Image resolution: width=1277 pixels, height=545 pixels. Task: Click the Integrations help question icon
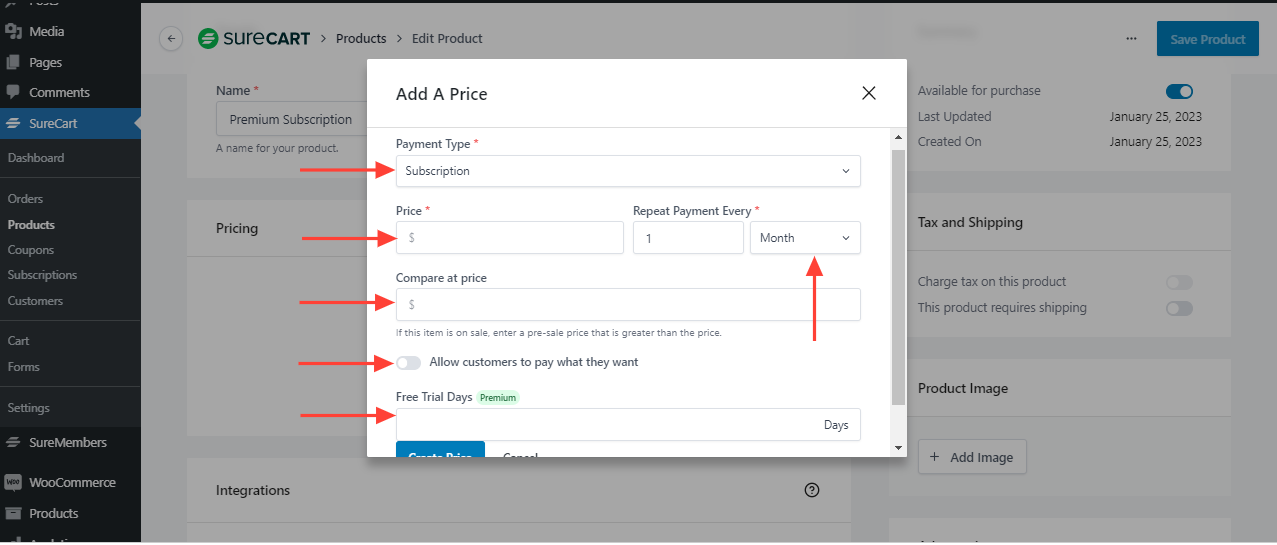[x=812, y=490]
